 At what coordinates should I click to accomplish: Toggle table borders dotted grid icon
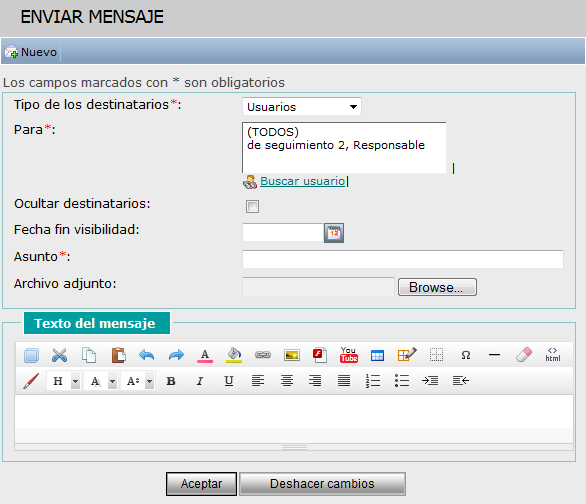(436, 355)
